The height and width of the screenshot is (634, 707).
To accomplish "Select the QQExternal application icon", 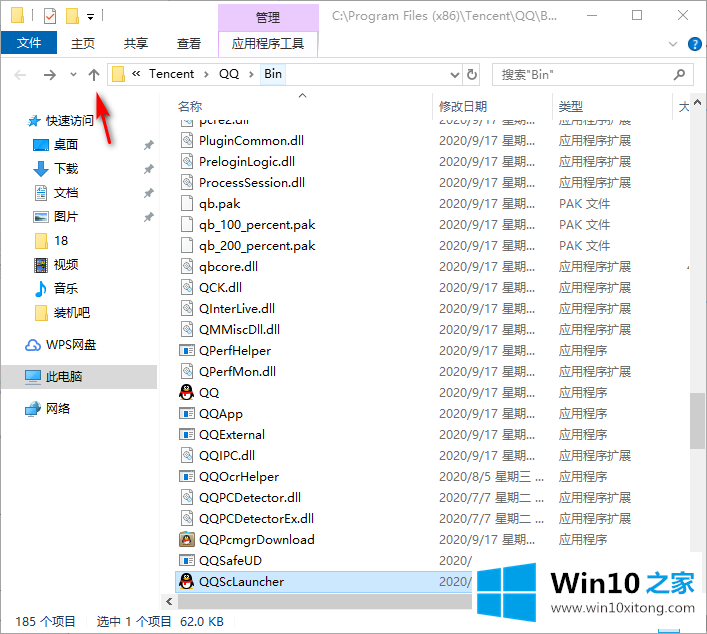I will pyautogui.click(x=186, y=434).
